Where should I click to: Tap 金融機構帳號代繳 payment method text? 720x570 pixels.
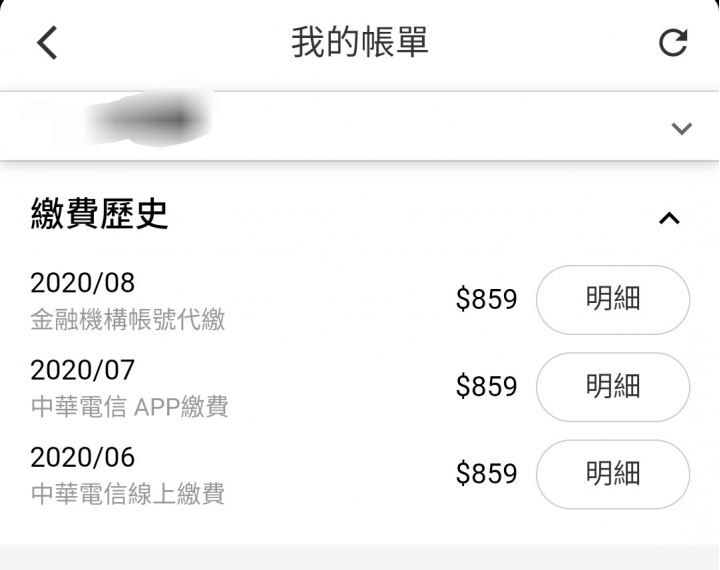(128, 320)
